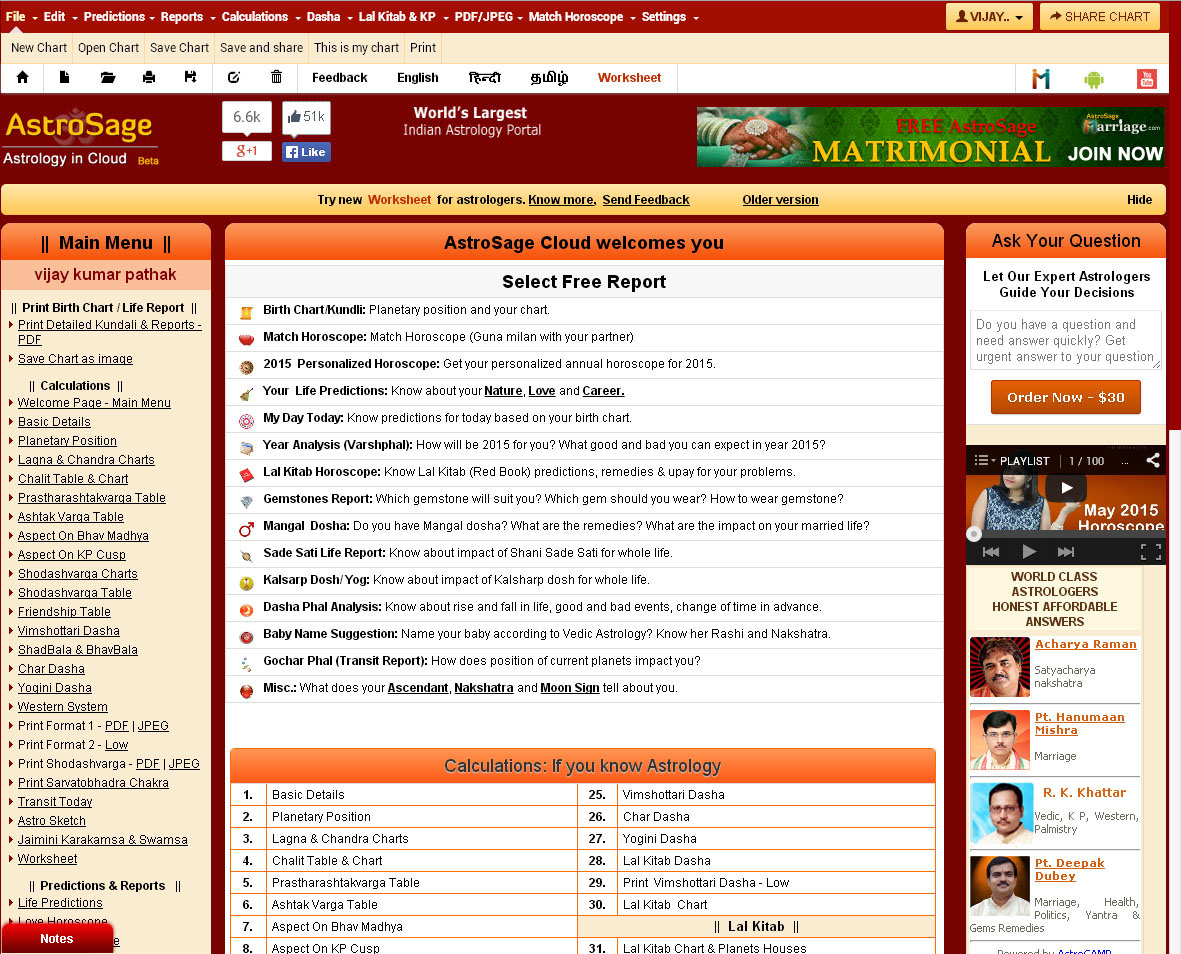Screen dimensions: 1181x954
Task: Click the SHARE CHART button
Action: click(x=1099, y=17)
